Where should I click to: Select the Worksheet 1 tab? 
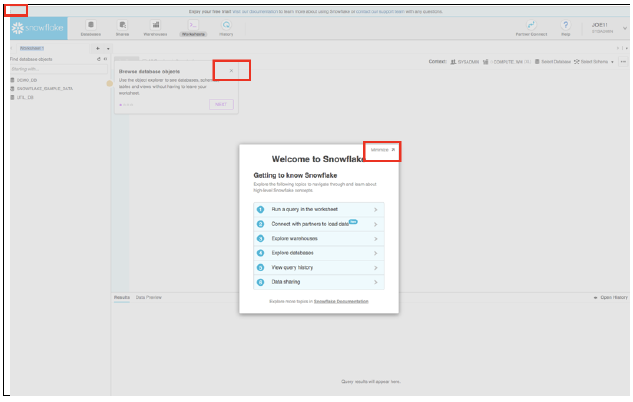[32, 48]
